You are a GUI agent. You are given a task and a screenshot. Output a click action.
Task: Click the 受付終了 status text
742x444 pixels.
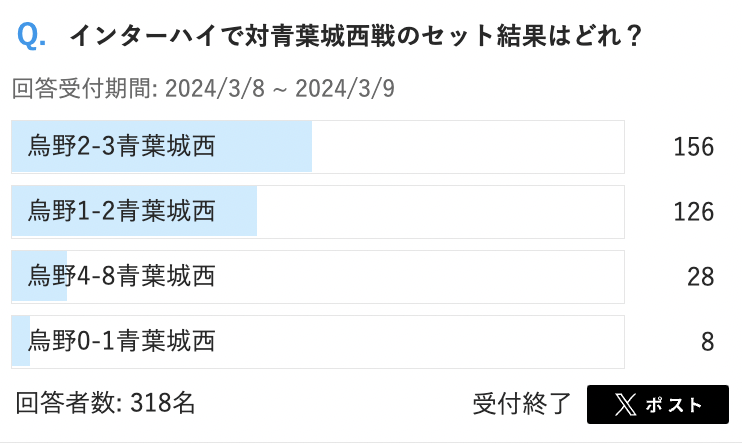pos(522,404)
